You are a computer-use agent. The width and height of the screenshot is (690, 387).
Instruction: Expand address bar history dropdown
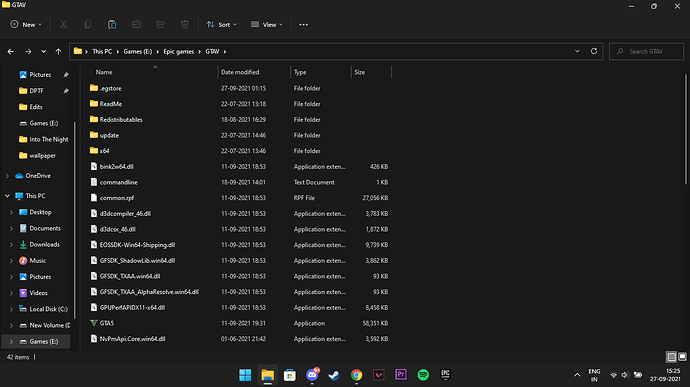click(577, 51)
